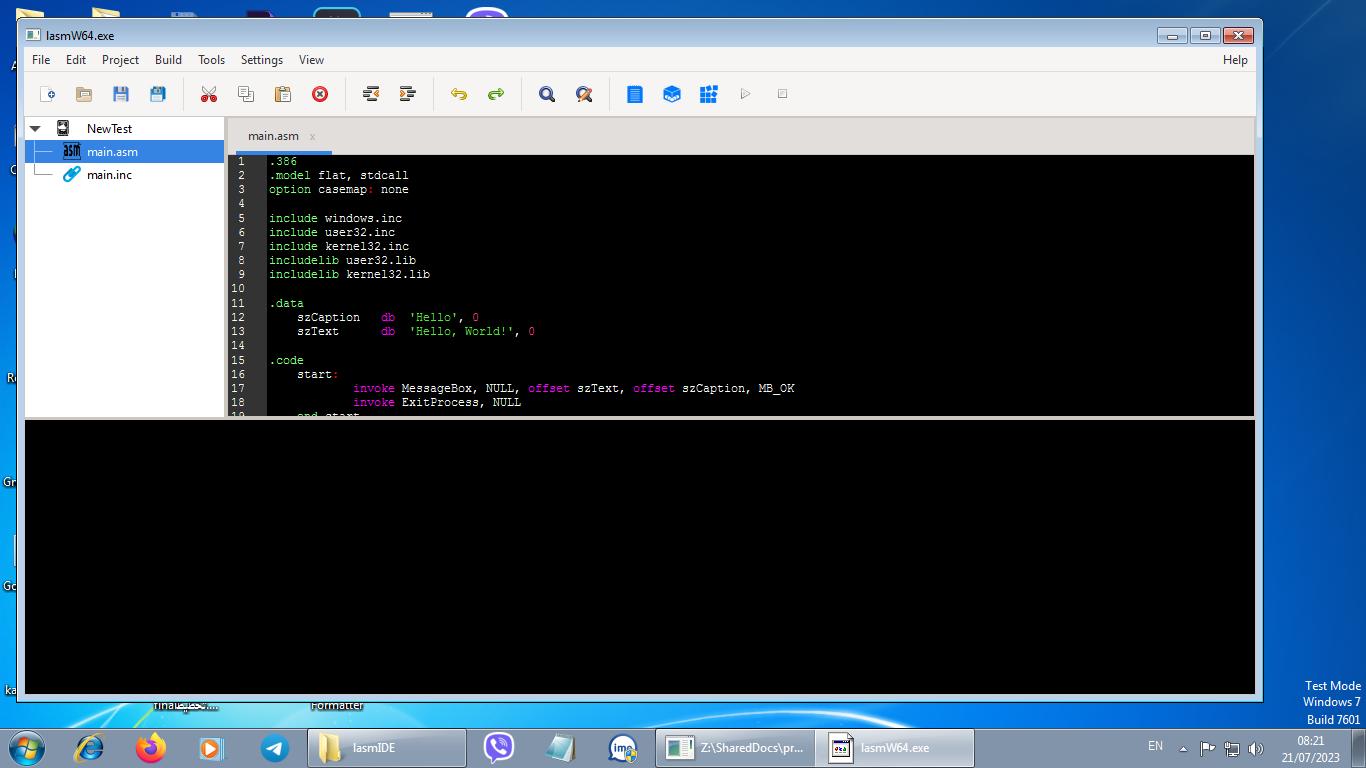The width and height of the screenshot is (1366, 768).
Task: Click the taskbar clock showing 08:21
Action: coord(1310,749)
